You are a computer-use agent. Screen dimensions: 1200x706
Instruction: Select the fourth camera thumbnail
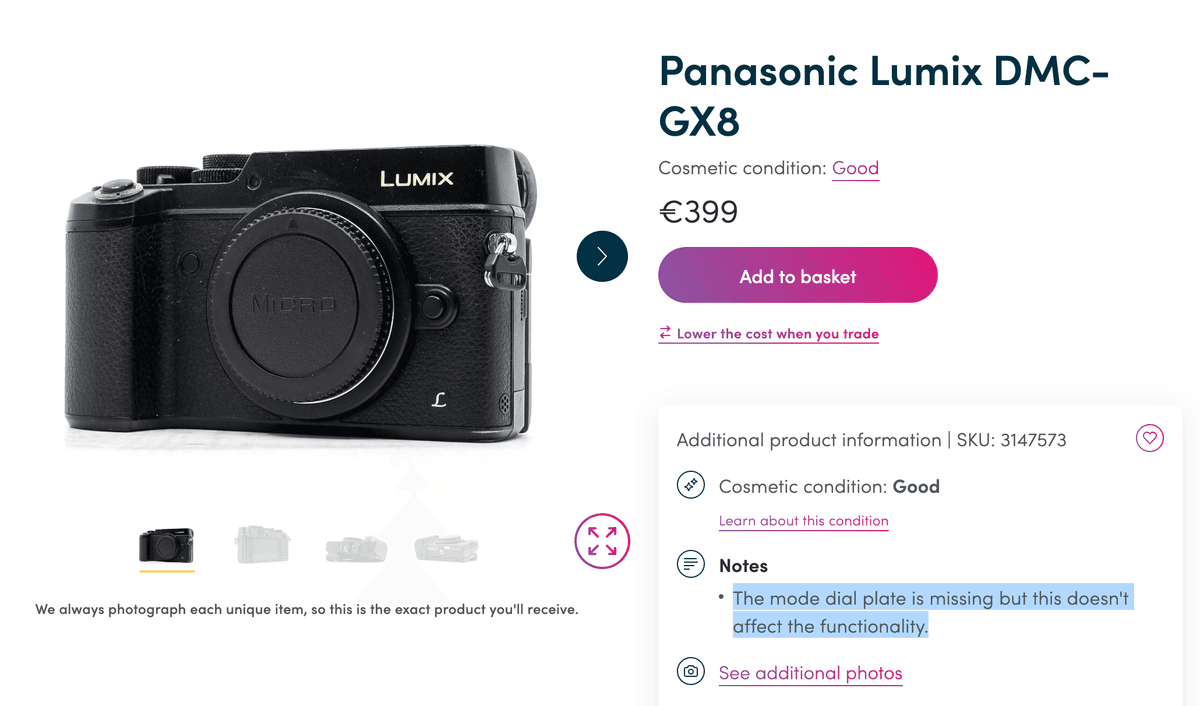[446, 548]
